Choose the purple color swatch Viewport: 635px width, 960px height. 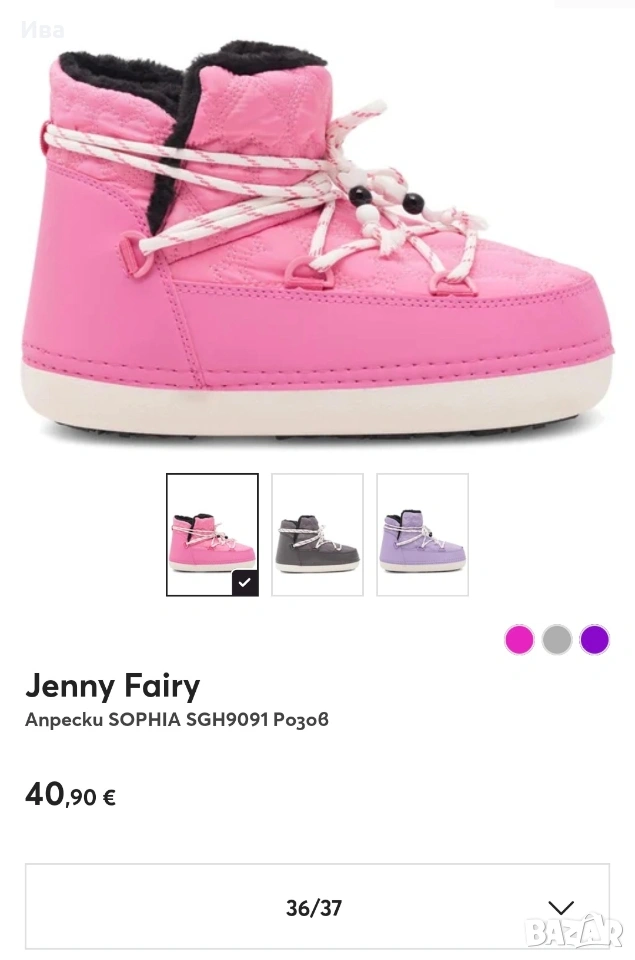pyautogui.click(x=595, y=639)
